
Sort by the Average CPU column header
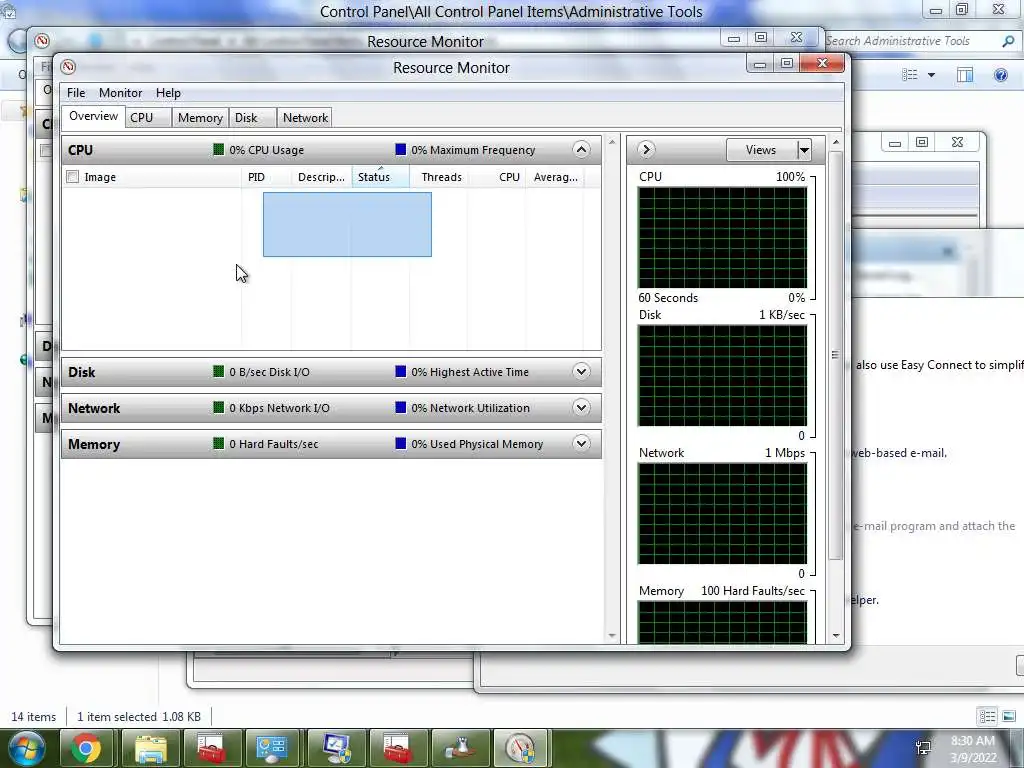tap(555, 177)
